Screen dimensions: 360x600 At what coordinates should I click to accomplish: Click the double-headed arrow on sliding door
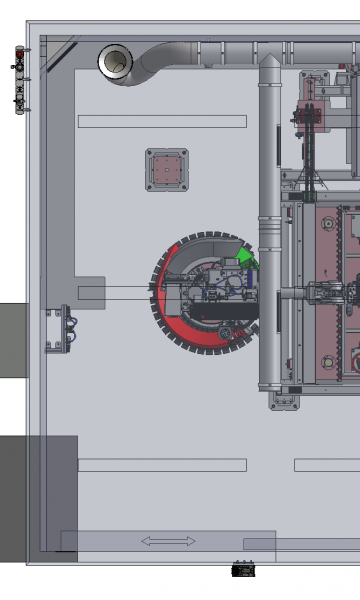168,541
